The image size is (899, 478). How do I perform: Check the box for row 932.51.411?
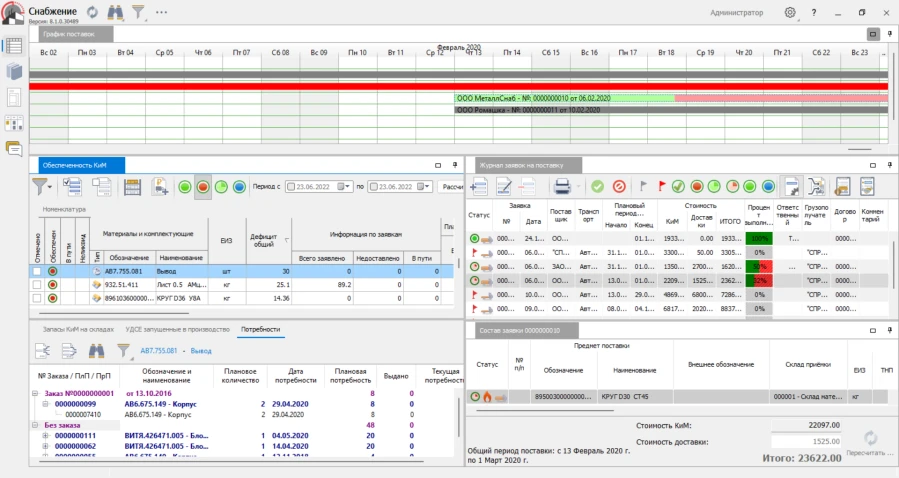(x=37, y=284)
